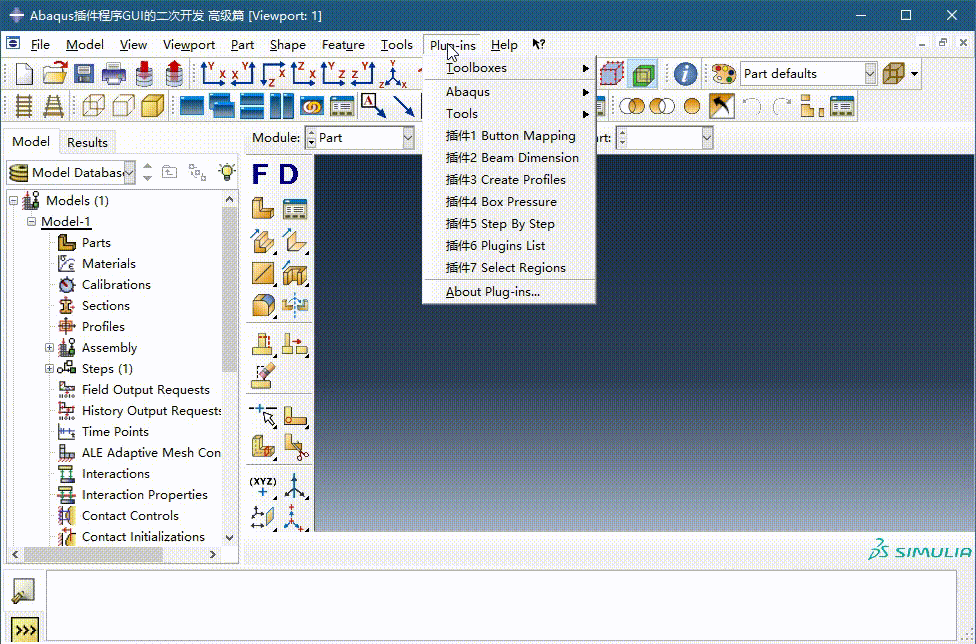Click the light bulb icon in model tree
The image size is (976, 644).
(x=227, y=172)
